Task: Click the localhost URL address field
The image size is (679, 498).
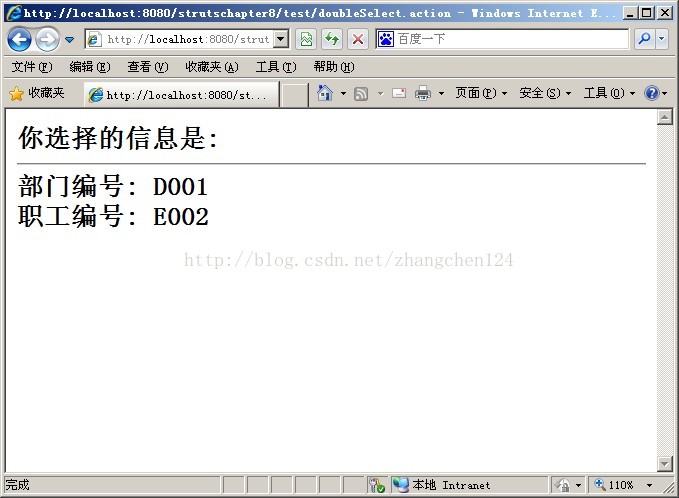Action: coord(180,39)
